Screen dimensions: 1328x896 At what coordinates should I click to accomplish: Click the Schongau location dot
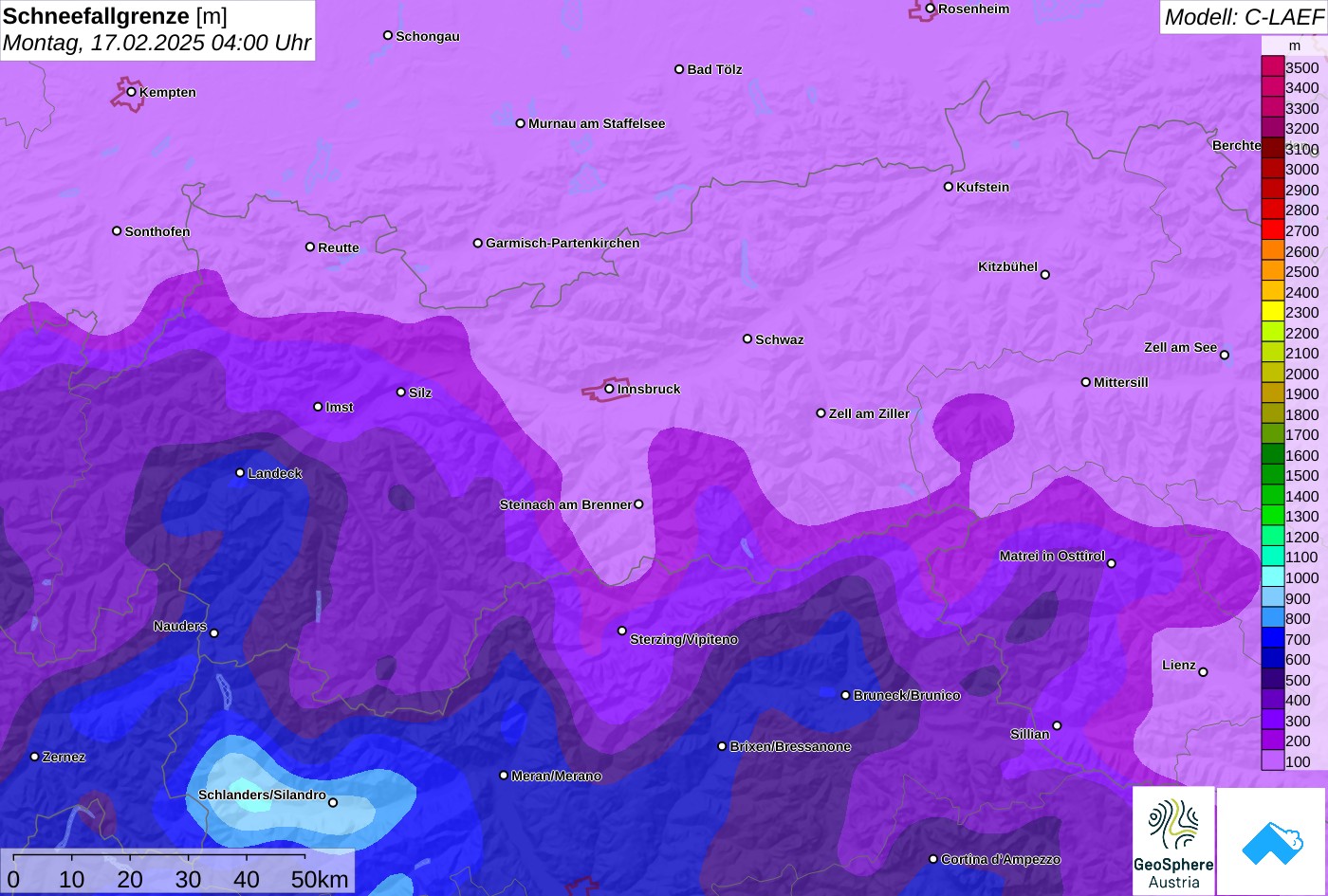(388, 35)
